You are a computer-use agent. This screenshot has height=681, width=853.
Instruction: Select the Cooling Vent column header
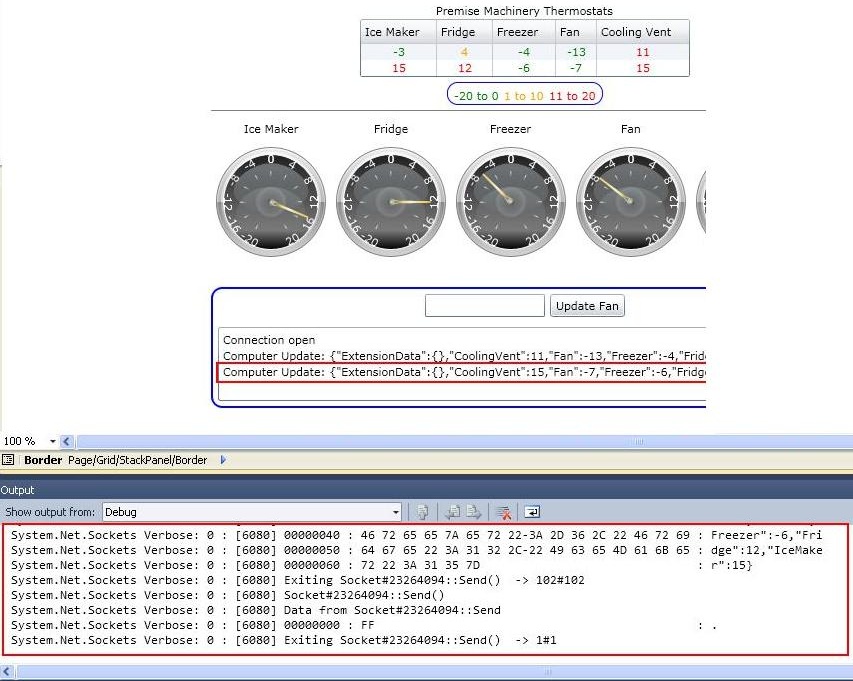[642, 32]
